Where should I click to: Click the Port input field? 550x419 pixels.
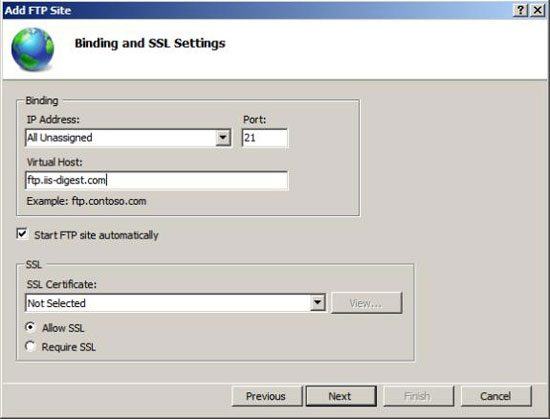pos(265,137)
